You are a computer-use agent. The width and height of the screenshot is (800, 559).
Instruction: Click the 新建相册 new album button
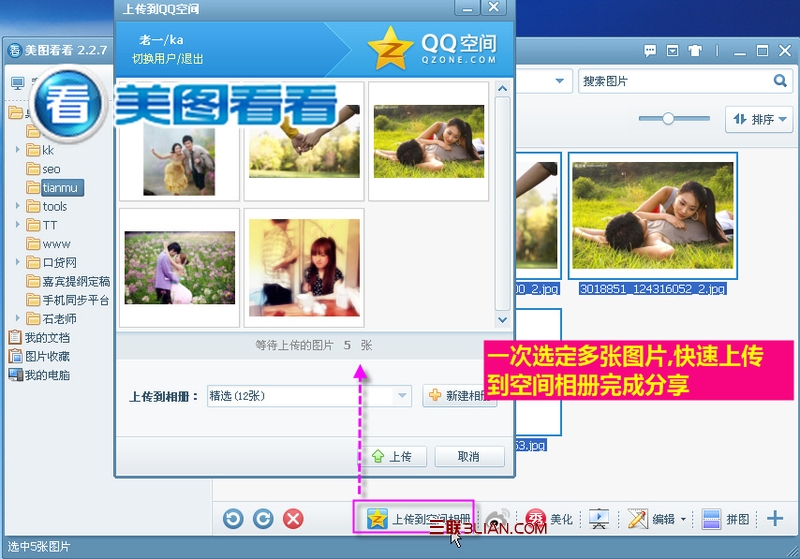(459, 396)
